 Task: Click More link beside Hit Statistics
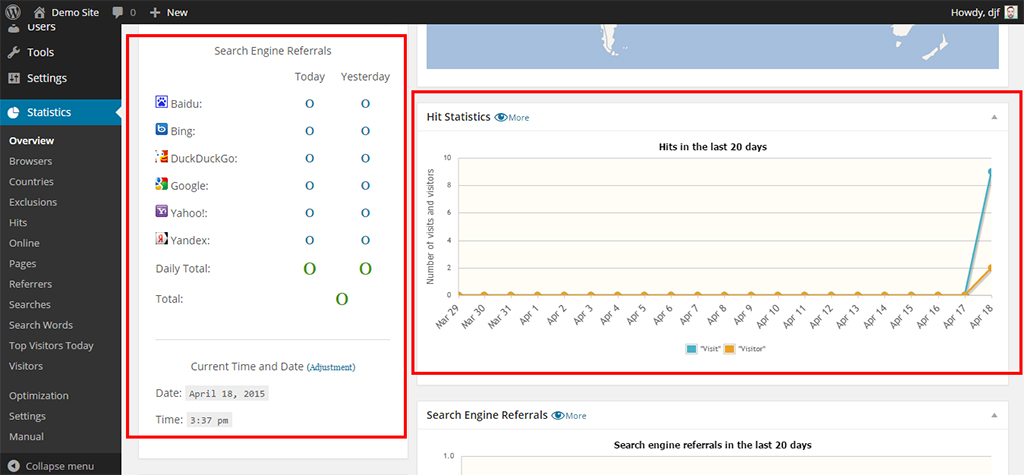(x=519, y=118)
